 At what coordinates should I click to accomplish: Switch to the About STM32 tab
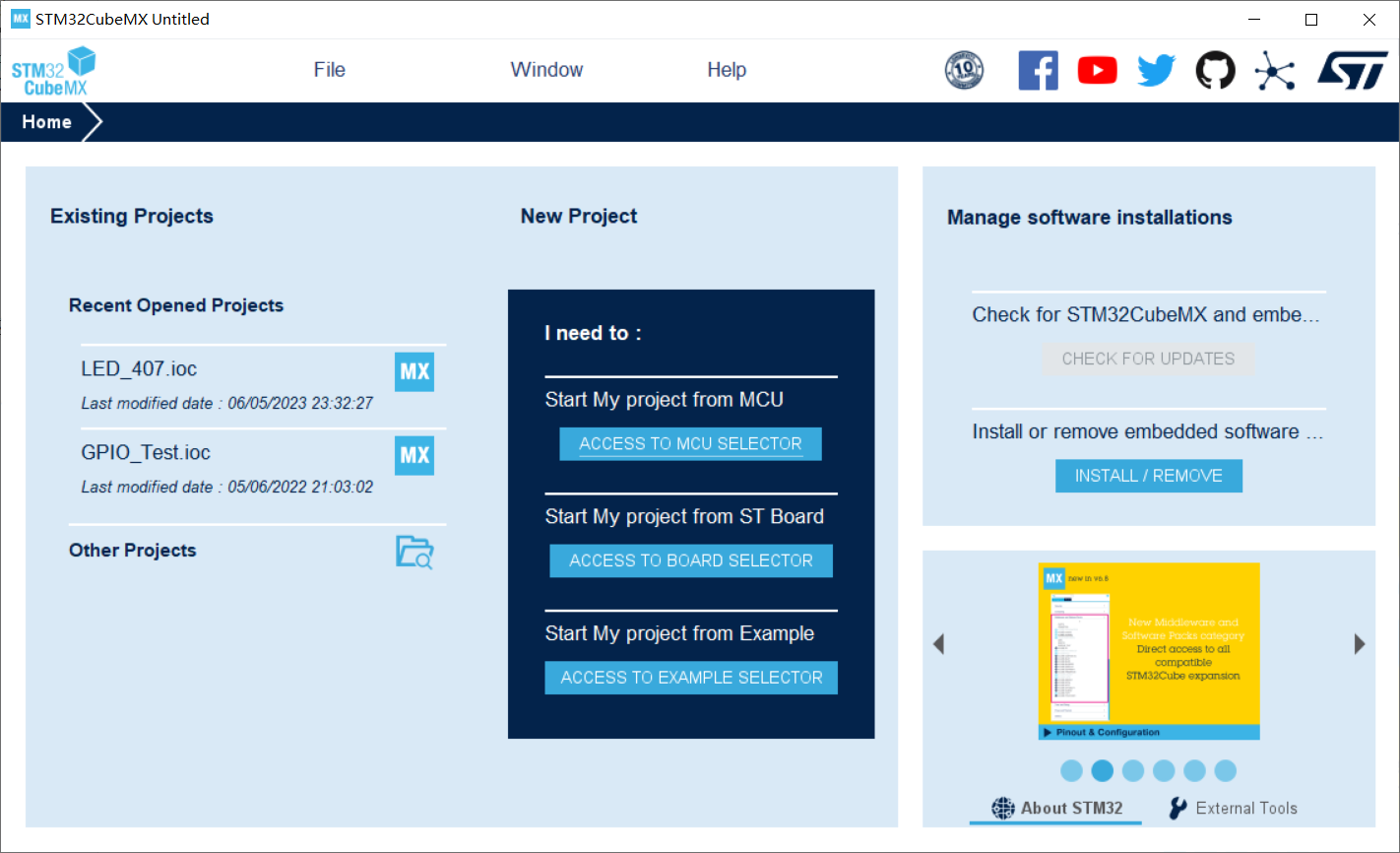(1056, 808)
